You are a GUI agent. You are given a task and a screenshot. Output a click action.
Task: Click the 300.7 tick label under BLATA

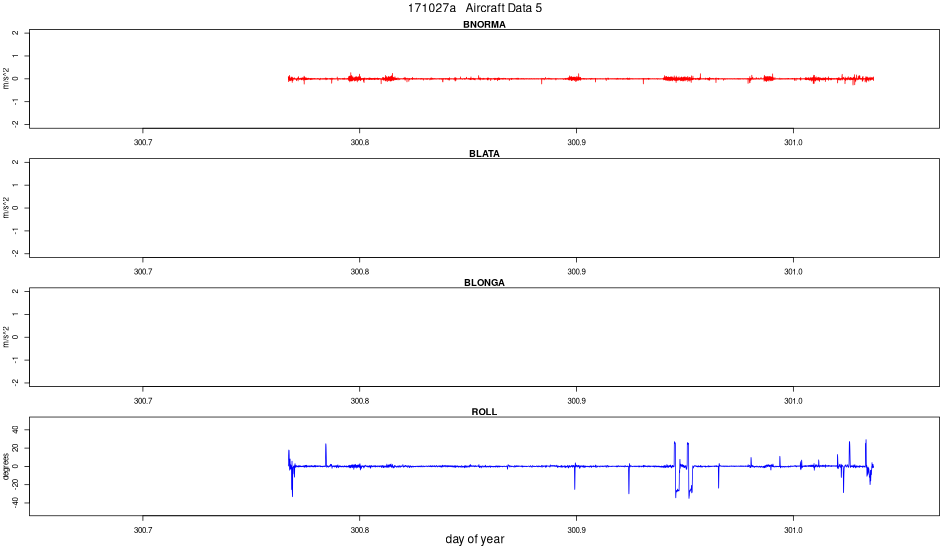pyautogui.click(x=143, y=271)
